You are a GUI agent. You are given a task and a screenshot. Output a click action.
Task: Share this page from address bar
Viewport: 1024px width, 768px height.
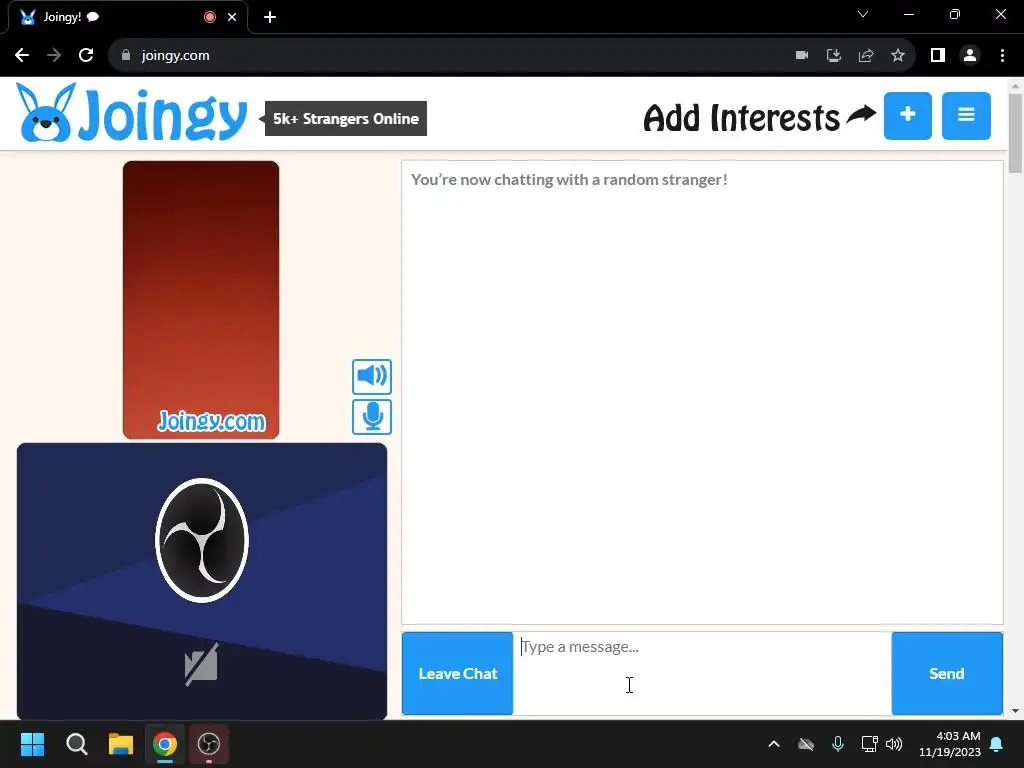tap(866, 56)
